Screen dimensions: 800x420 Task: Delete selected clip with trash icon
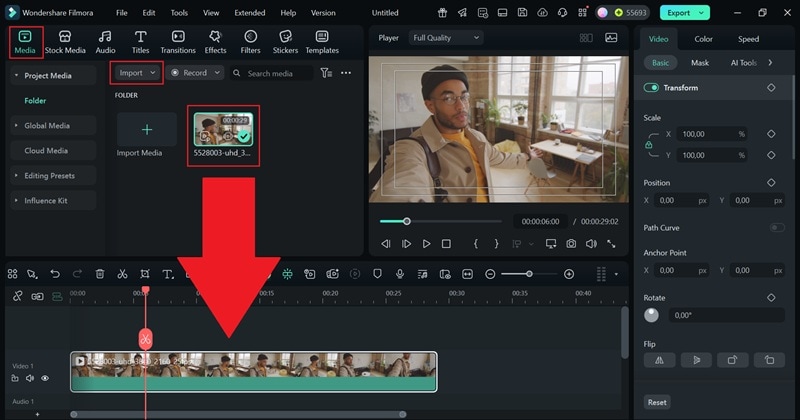tap(100, 274)
